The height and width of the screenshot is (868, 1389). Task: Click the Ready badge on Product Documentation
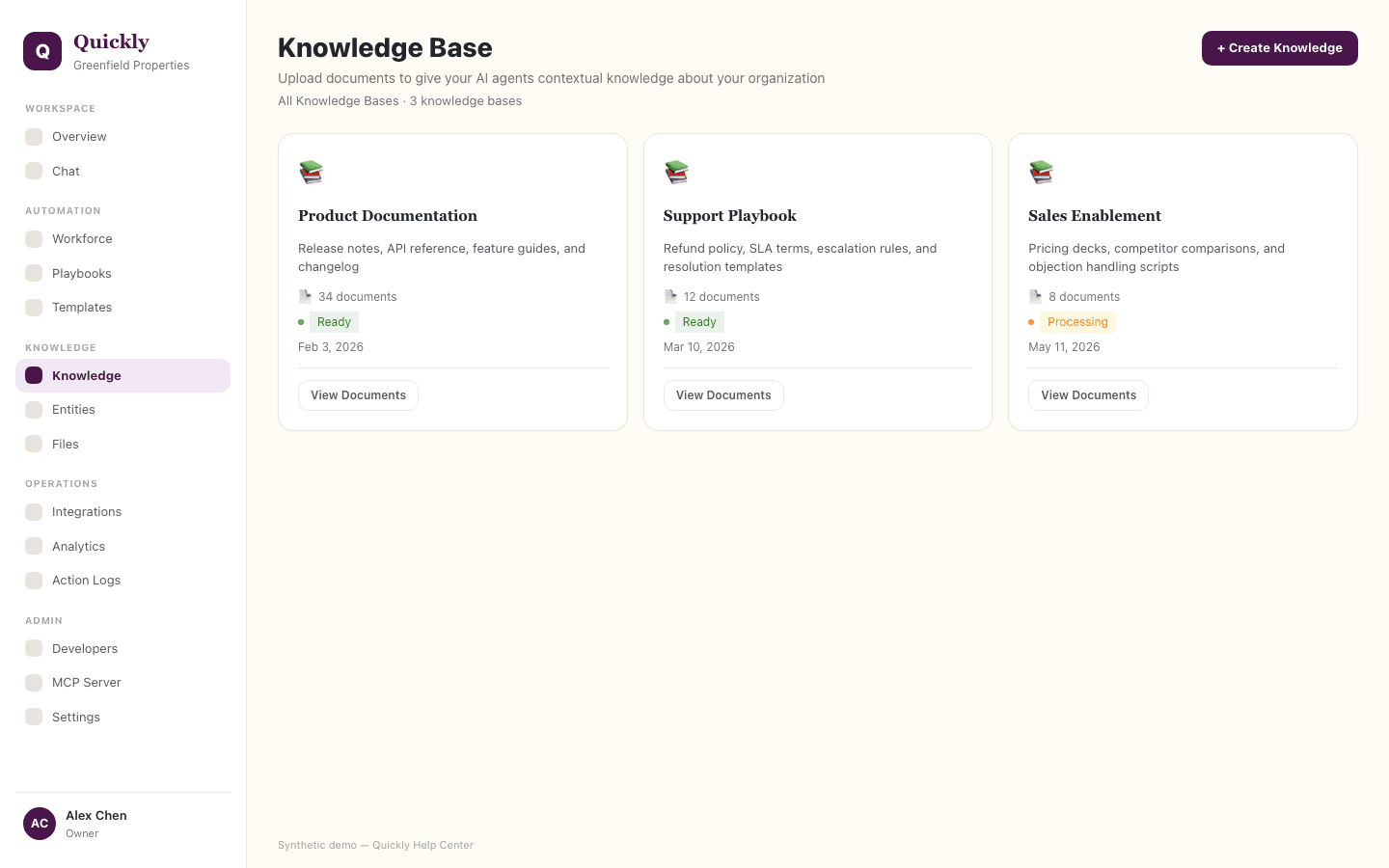coord(334,322)
